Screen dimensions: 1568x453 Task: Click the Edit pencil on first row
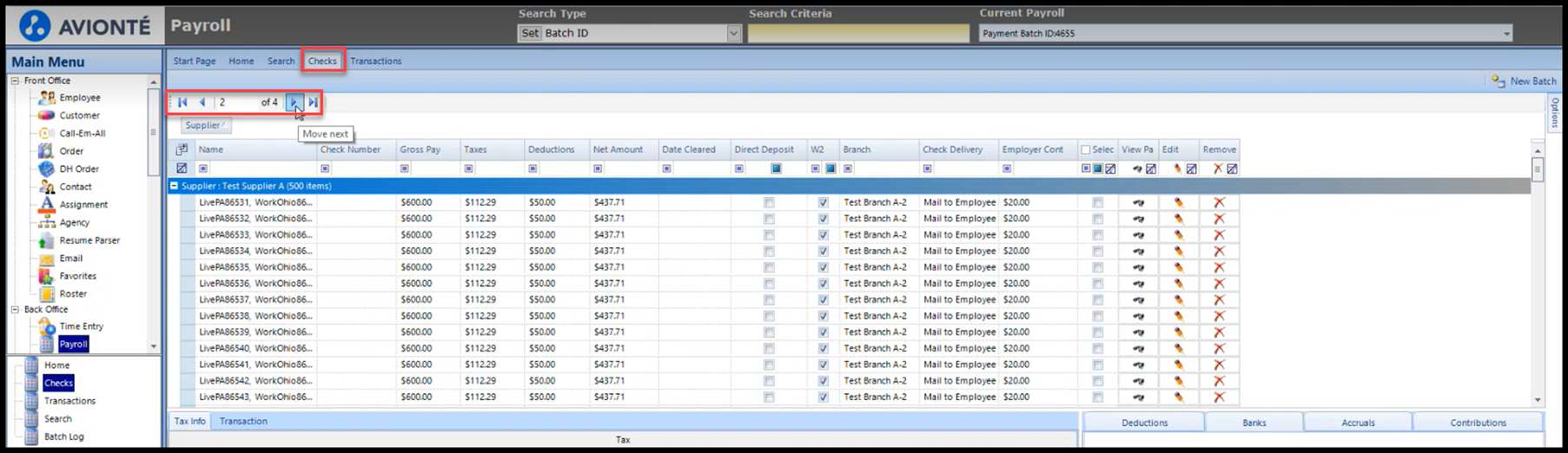pos(1178,202)
